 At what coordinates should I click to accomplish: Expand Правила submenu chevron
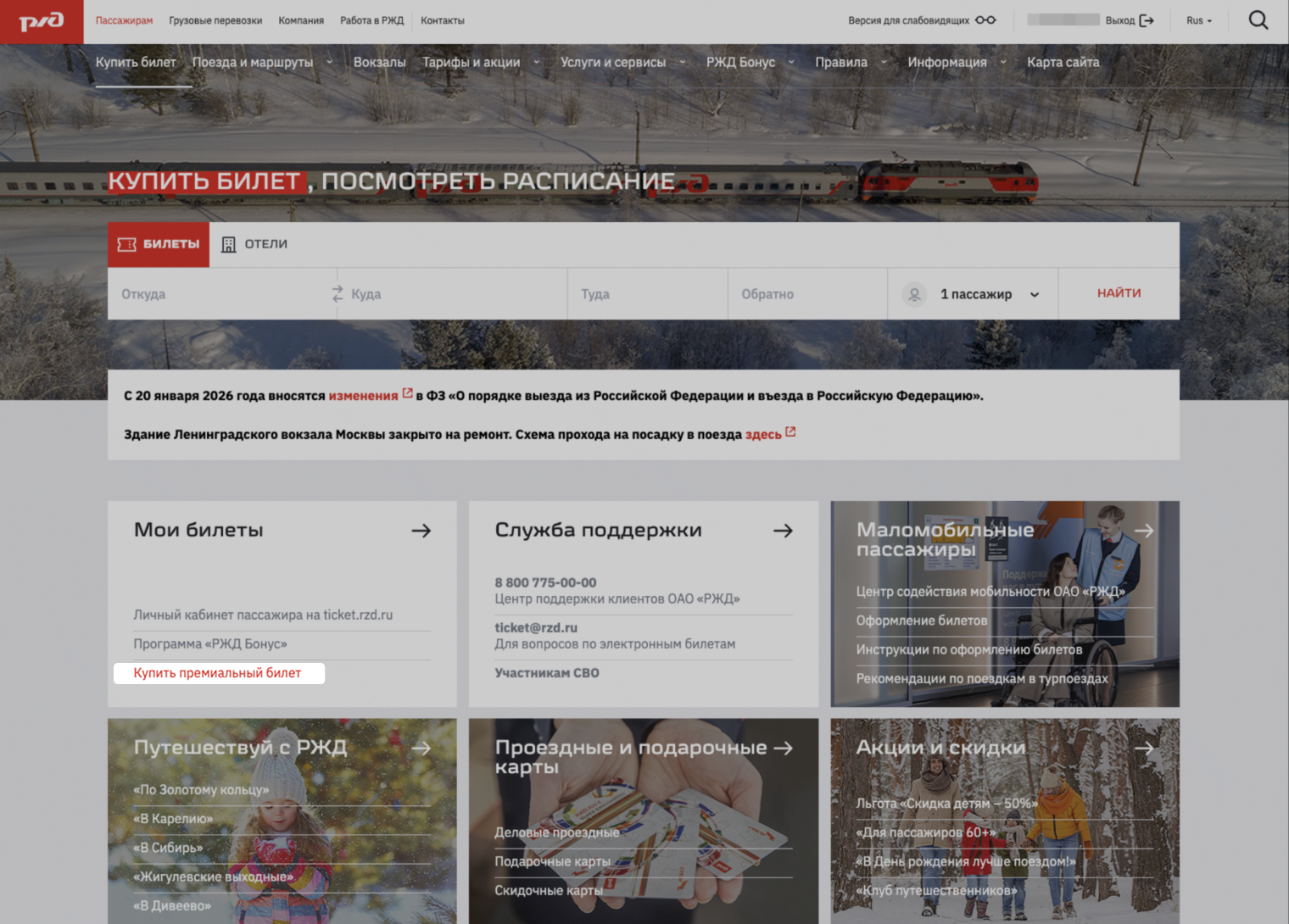pyautogui.click(x=884, y=62)
